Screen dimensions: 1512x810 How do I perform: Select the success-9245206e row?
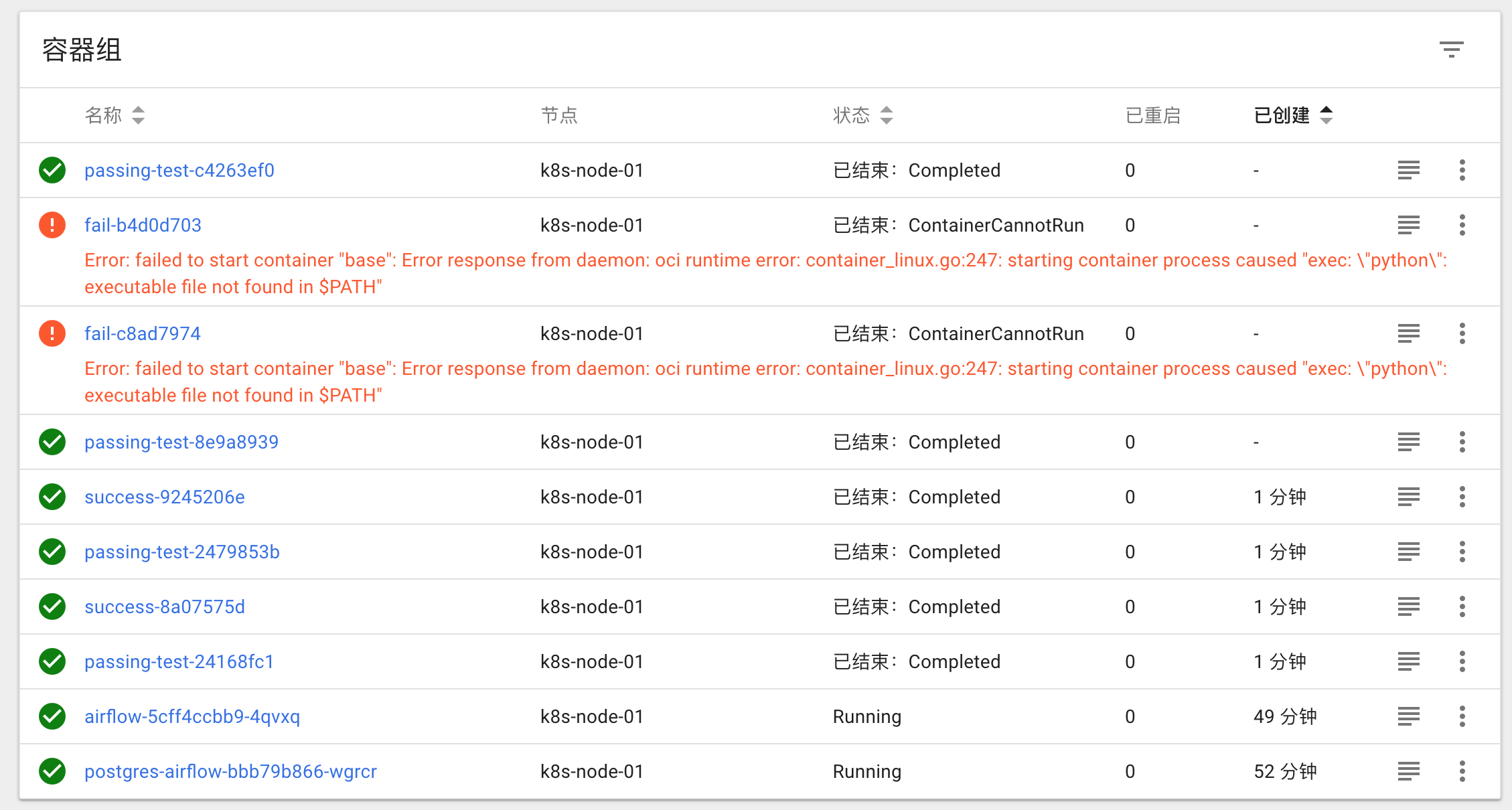[165, 497]
